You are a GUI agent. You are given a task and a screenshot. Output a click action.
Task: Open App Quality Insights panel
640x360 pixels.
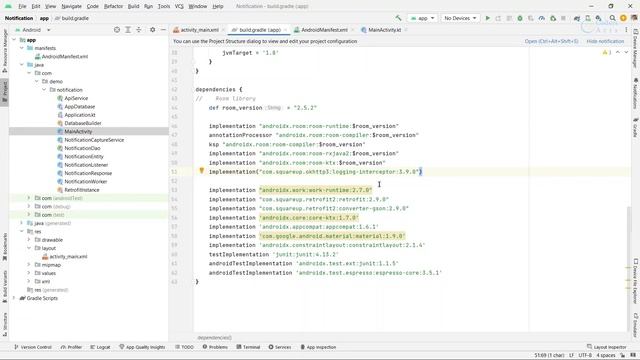pos(142,347)
